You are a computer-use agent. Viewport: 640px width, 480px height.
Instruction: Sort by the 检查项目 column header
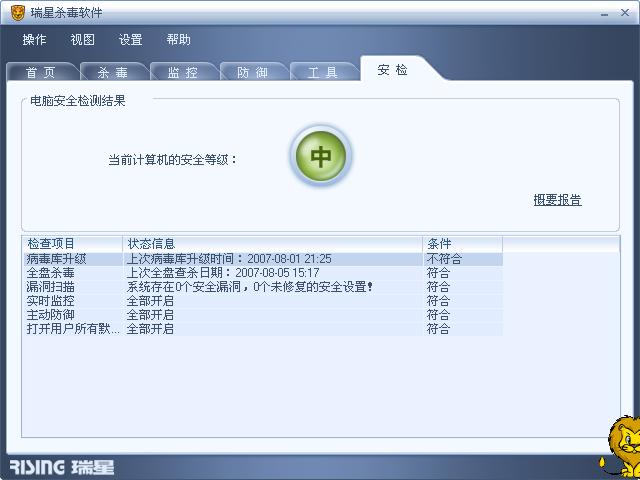click(72, 244)
